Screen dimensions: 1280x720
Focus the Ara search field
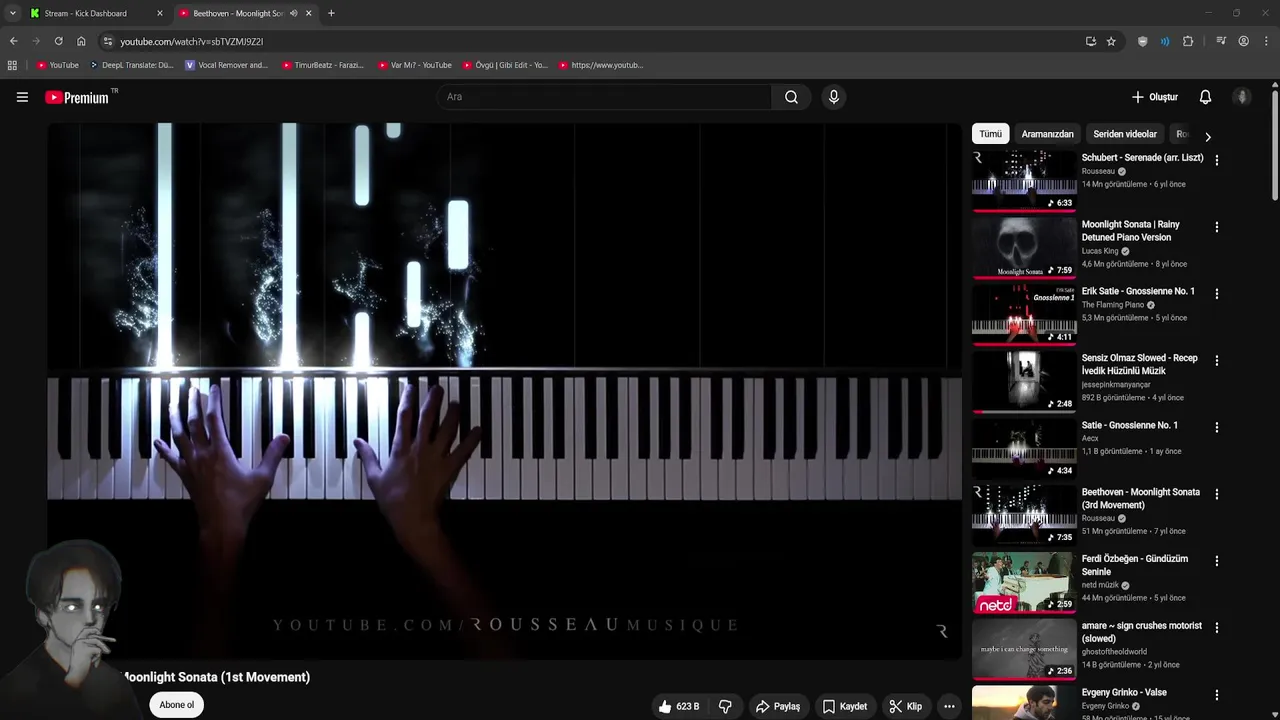coord(604,97)
